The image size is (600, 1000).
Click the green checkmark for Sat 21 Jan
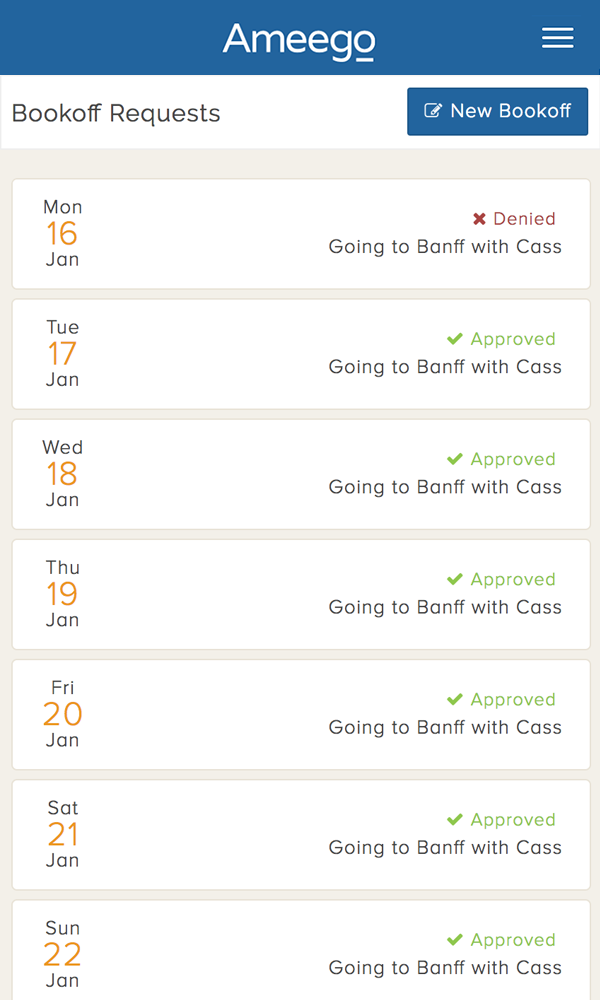[x=455, y=819]
